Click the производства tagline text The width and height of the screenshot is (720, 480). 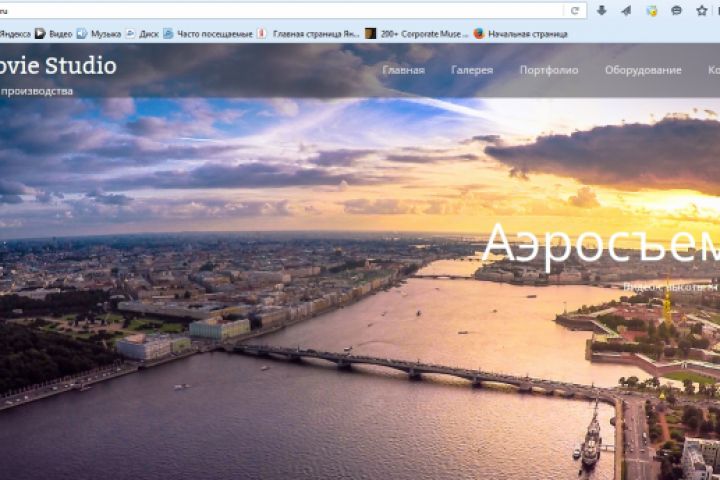(x=37, y=91)
